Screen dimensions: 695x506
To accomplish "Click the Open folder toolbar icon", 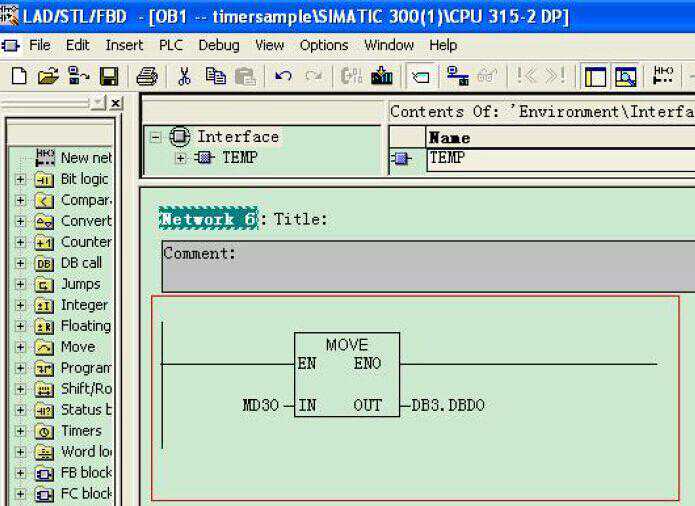I will click(47, 76).
